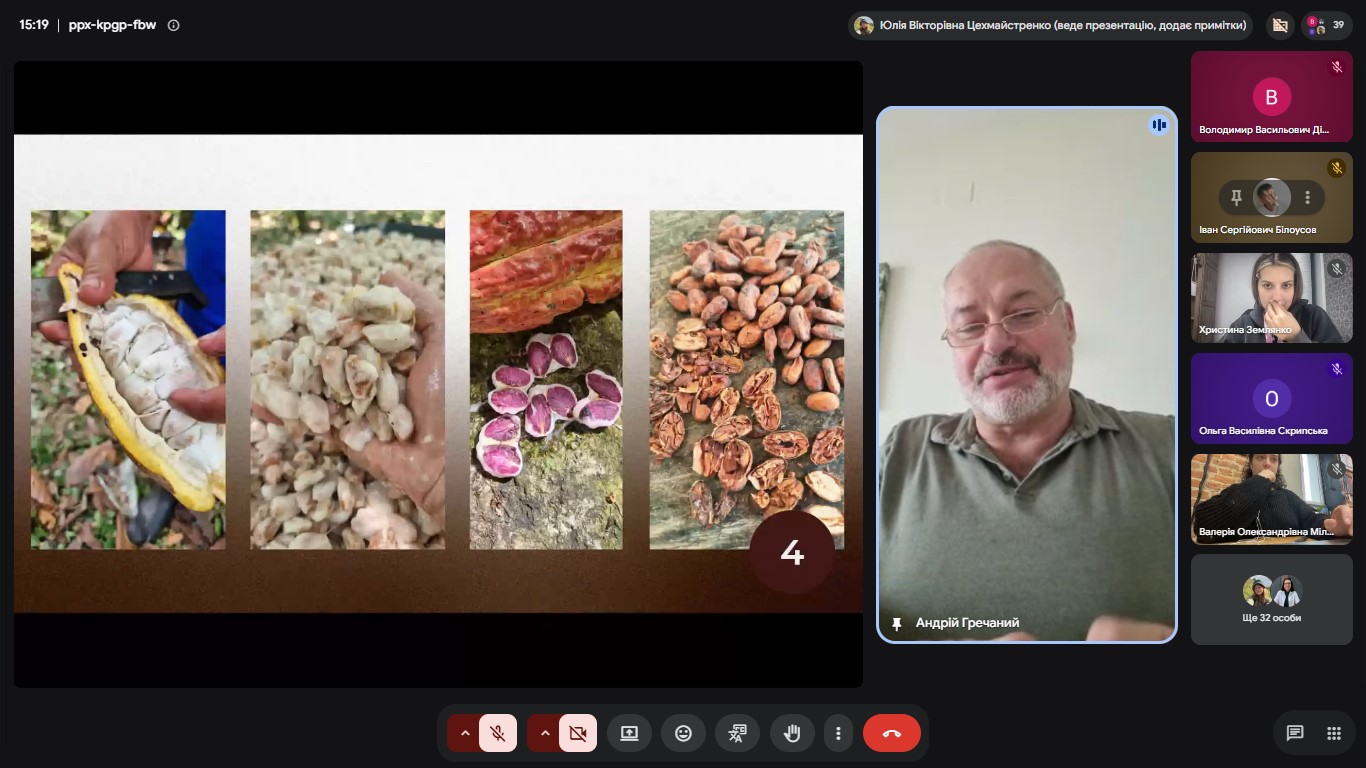The width and height of the screenshot is (1366, 768).
Task: Pin Іван Сергійович Білоусов's tile
Action: 1236,198
